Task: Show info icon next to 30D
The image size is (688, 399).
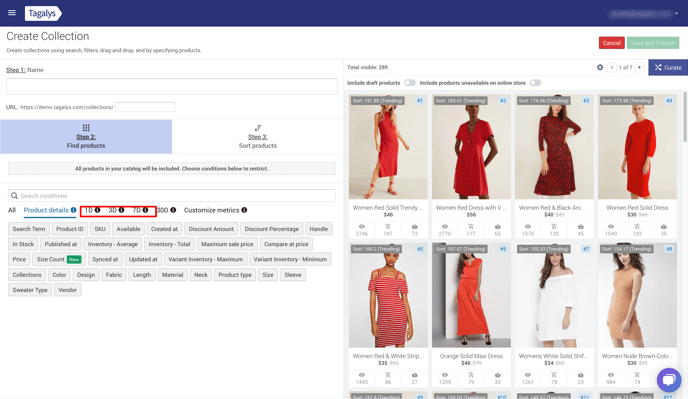Action: point(173,210)
